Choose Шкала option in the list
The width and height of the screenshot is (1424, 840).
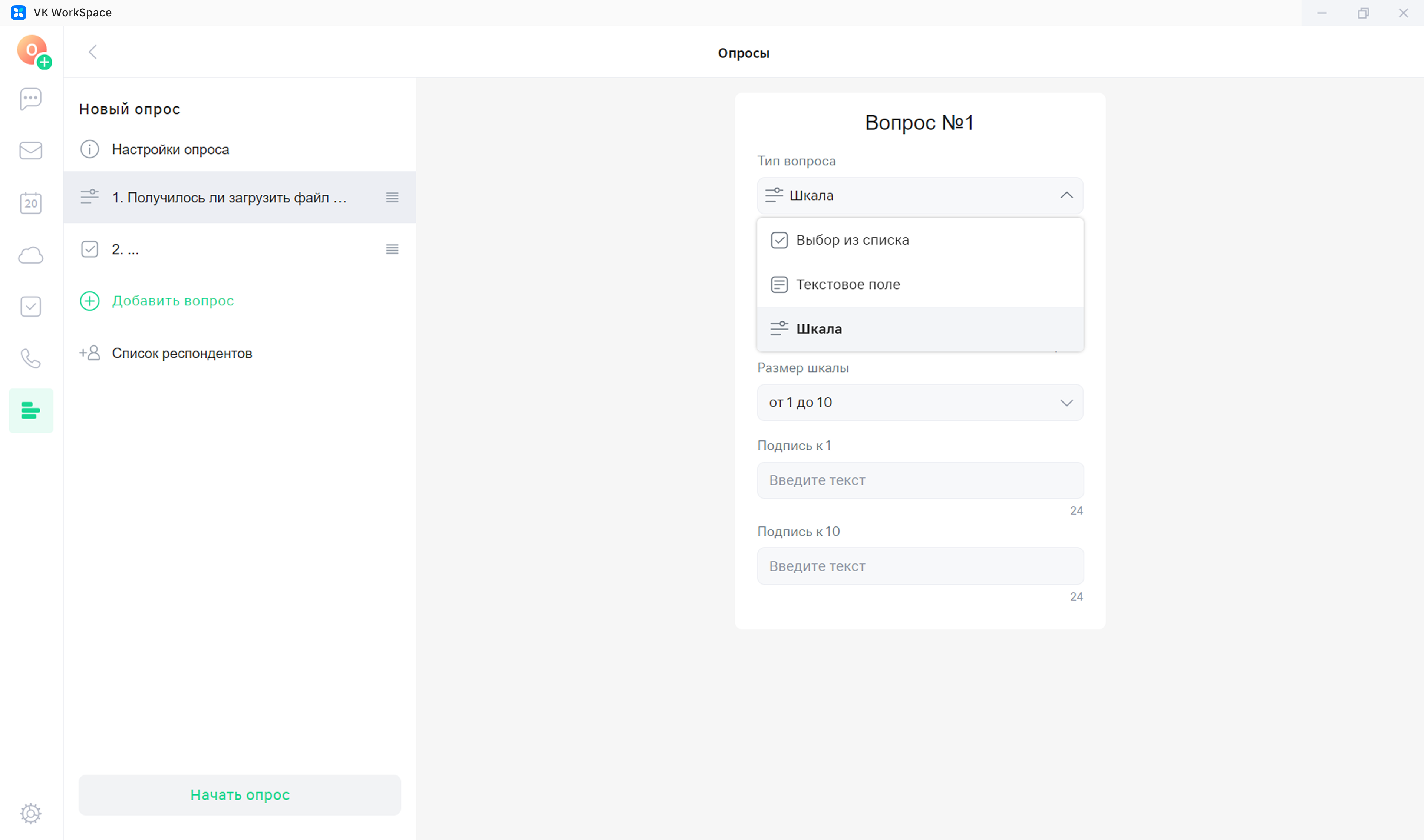click(x=819, y=329)
